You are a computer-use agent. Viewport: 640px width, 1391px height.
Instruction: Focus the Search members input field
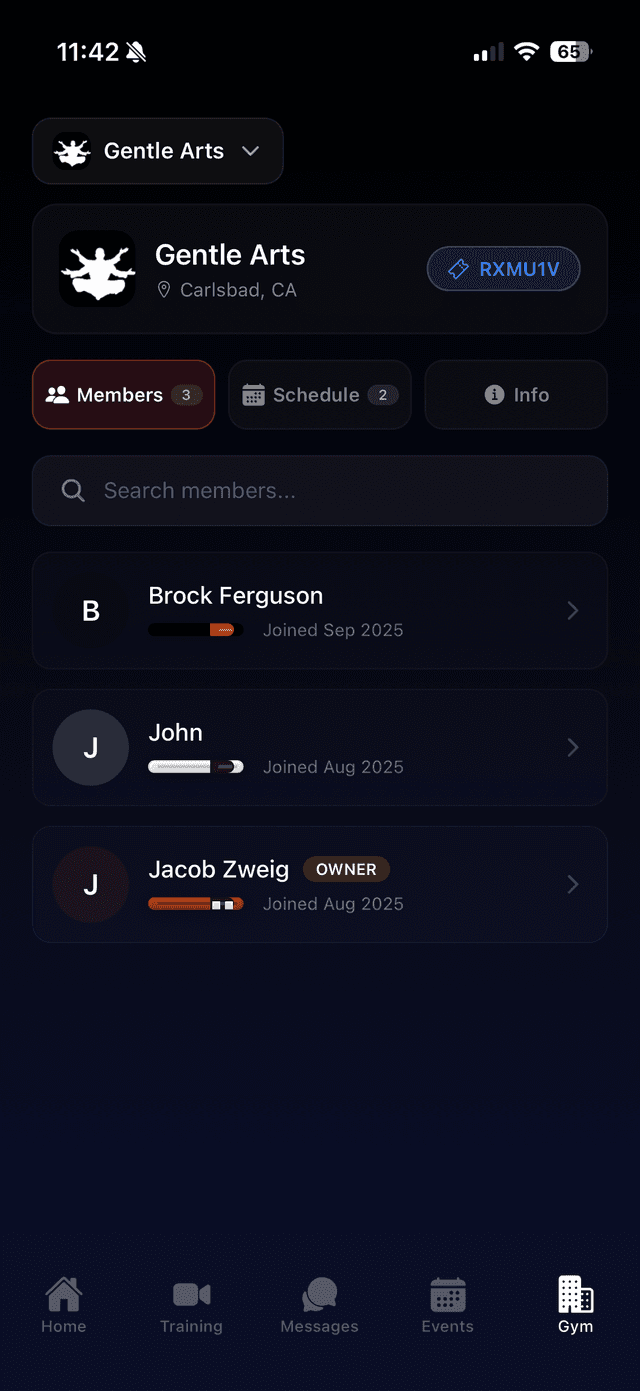pos(340,490)
